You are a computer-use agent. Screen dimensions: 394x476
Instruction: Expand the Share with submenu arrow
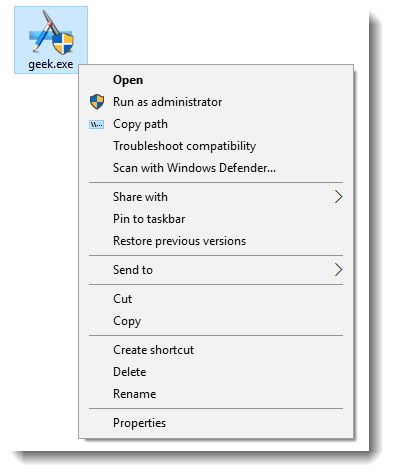338,197
